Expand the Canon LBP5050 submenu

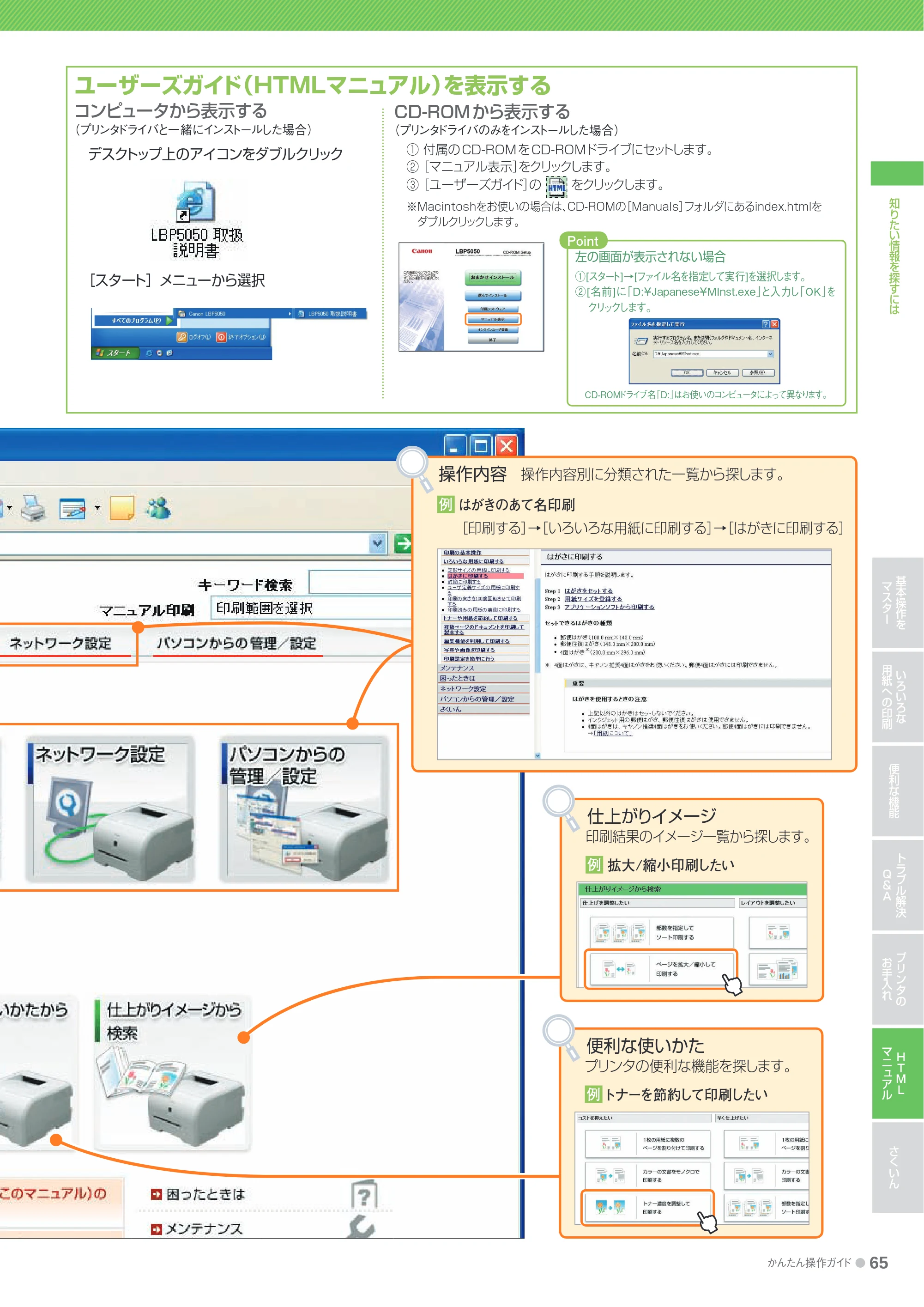click(234, 314)
